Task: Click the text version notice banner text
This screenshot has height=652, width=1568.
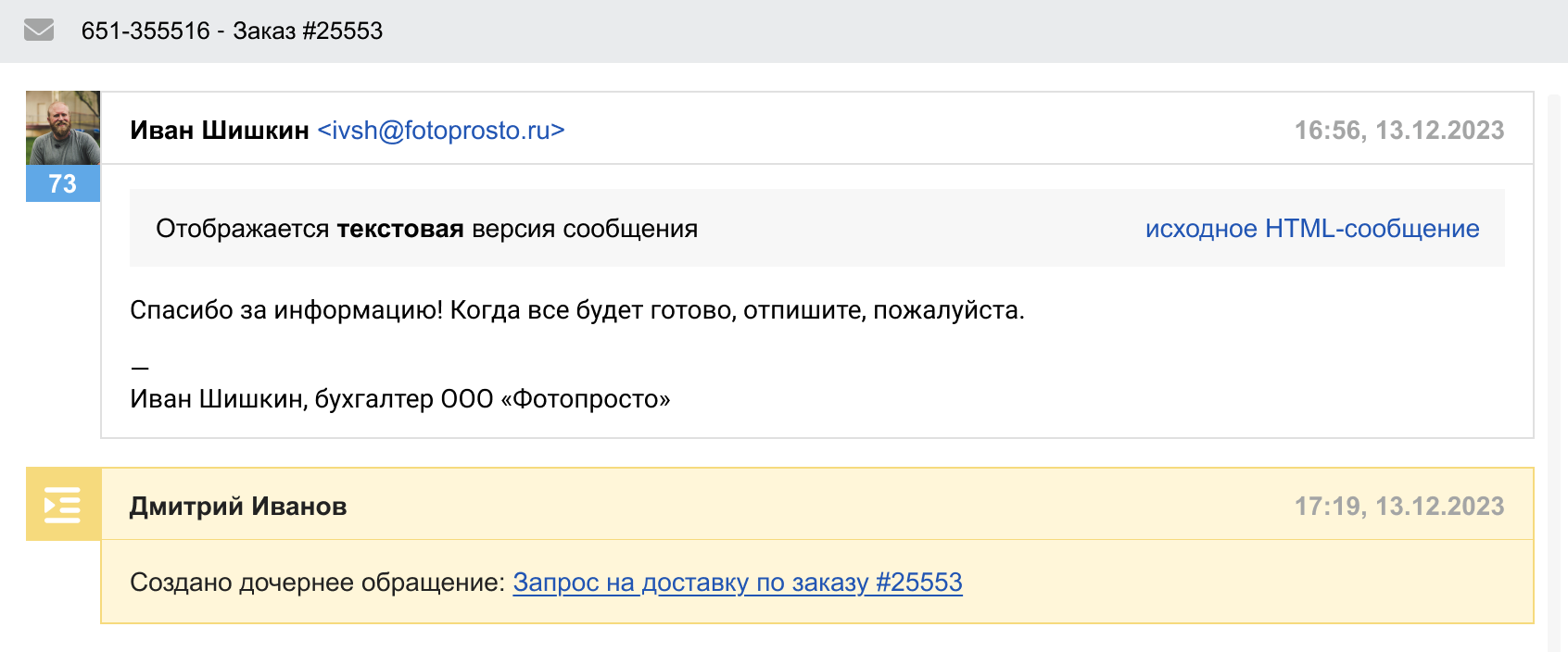Action: pos(426,229)
